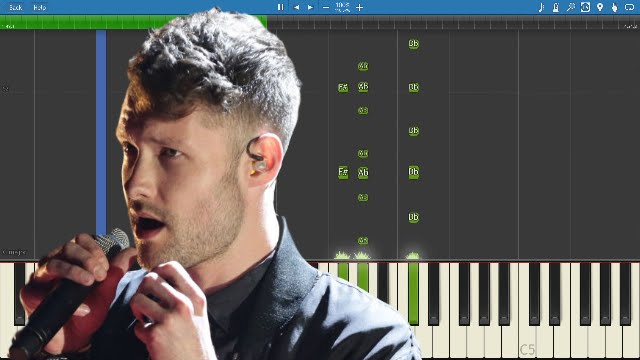
Task: Skip forward with the right arrow
Action: [310, 7]
